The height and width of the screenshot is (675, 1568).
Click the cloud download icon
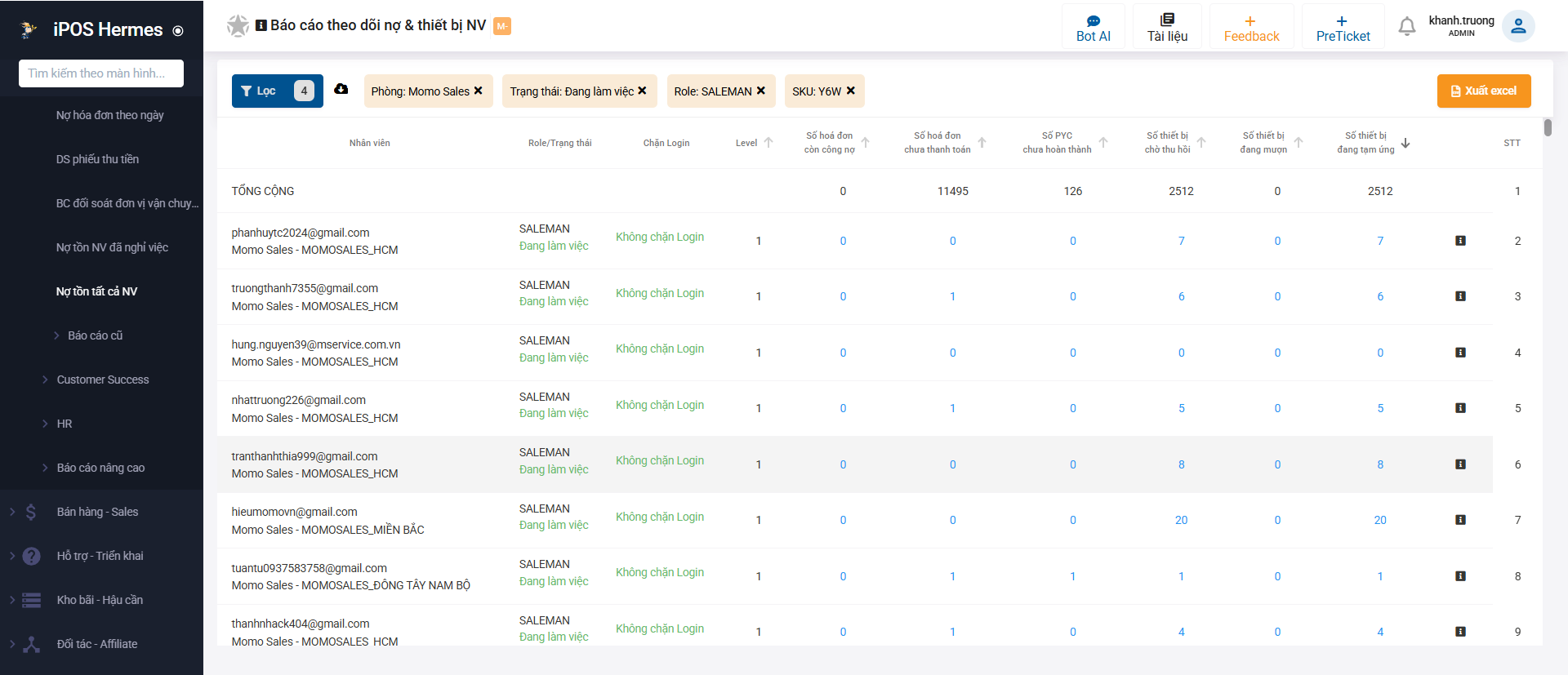point(341,89)
